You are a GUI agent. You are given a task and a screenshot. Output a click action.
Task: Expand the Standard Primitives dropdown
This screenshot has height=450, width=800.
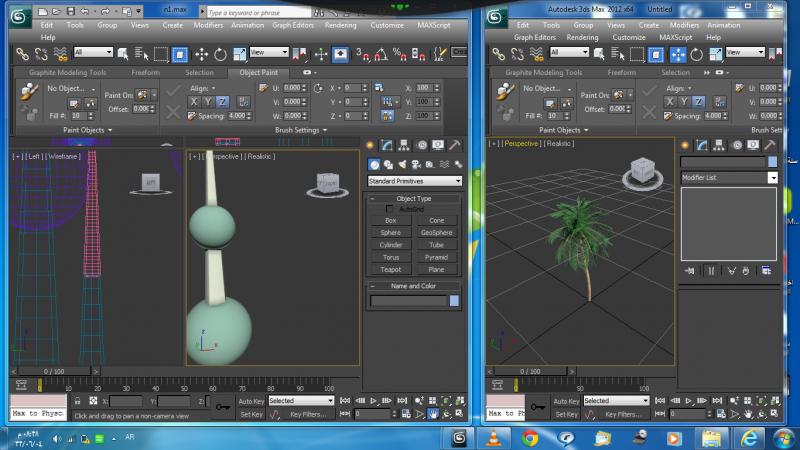414,181
